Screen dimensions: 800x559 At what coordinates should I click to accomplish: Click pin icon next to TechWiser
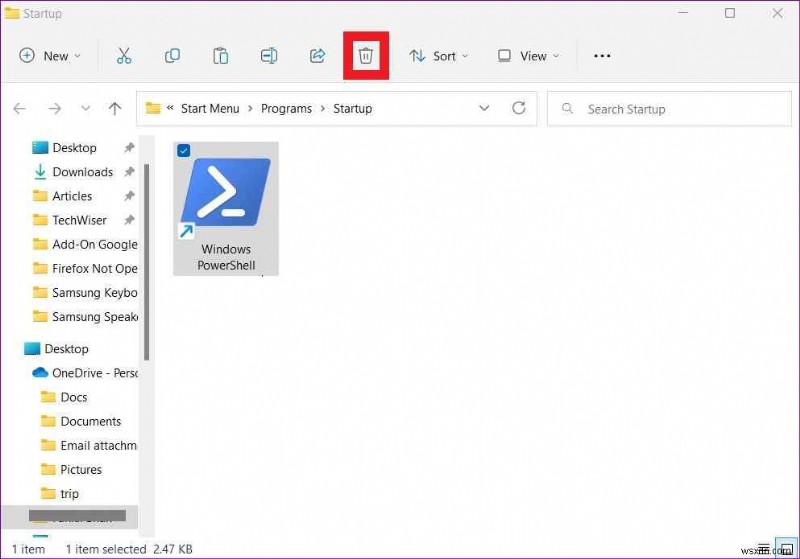click(x=129, y=220)
